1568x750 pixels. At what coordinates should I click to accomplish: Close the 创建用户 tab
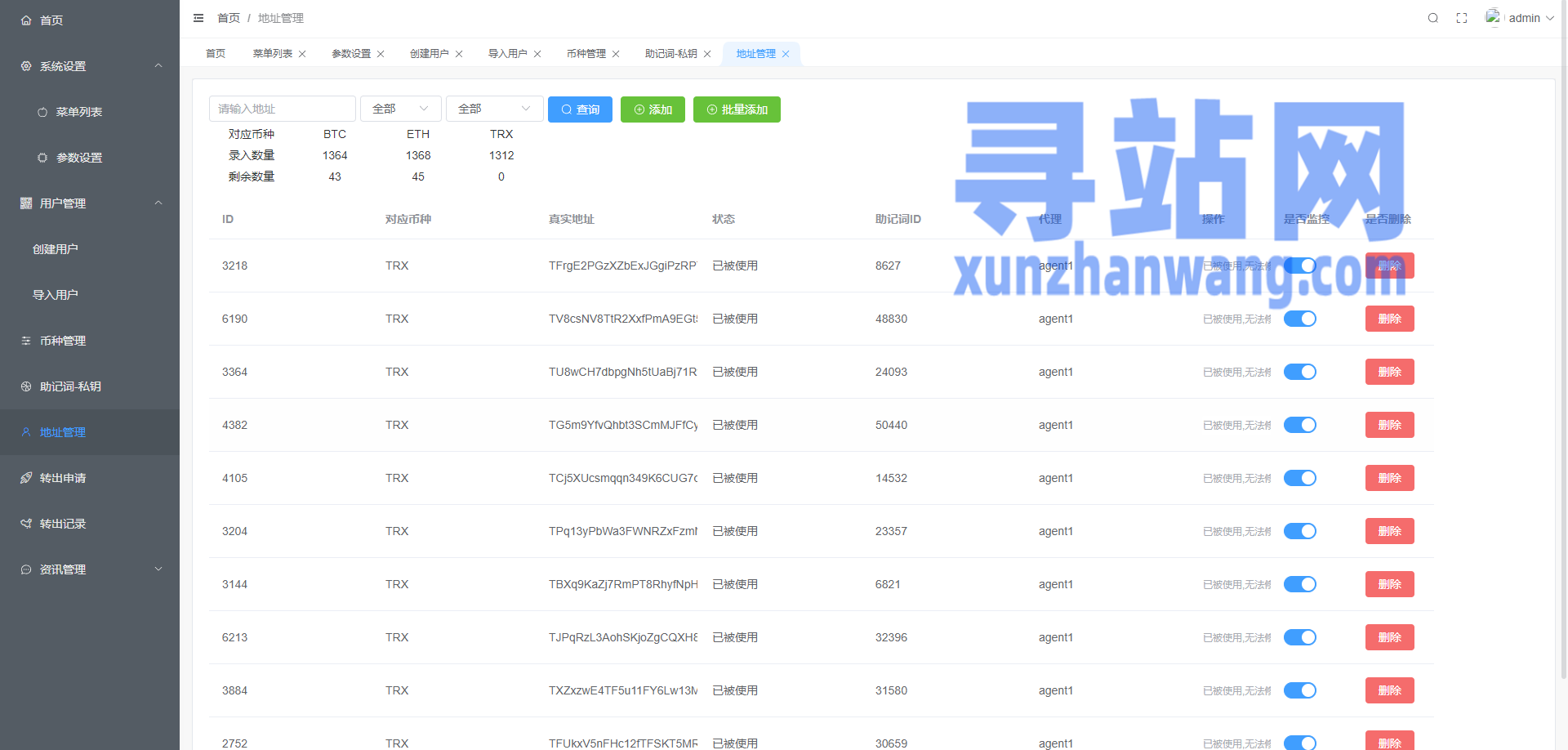tap(459, 54)
